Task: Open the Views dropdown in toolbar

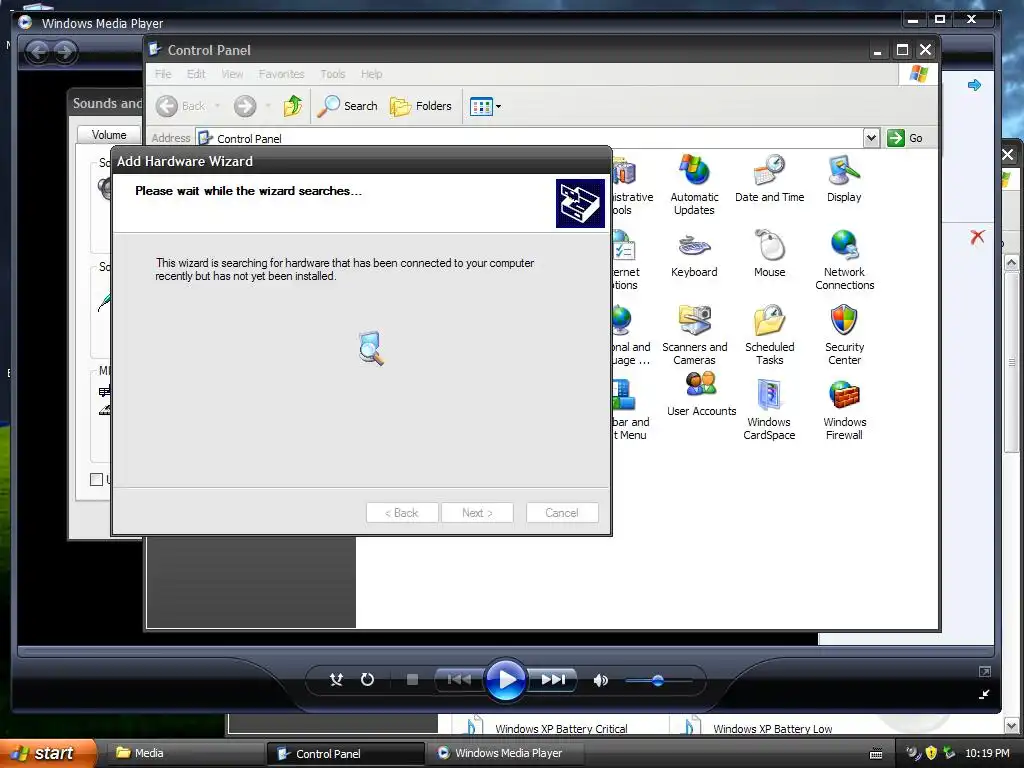Action: (485, 106)
